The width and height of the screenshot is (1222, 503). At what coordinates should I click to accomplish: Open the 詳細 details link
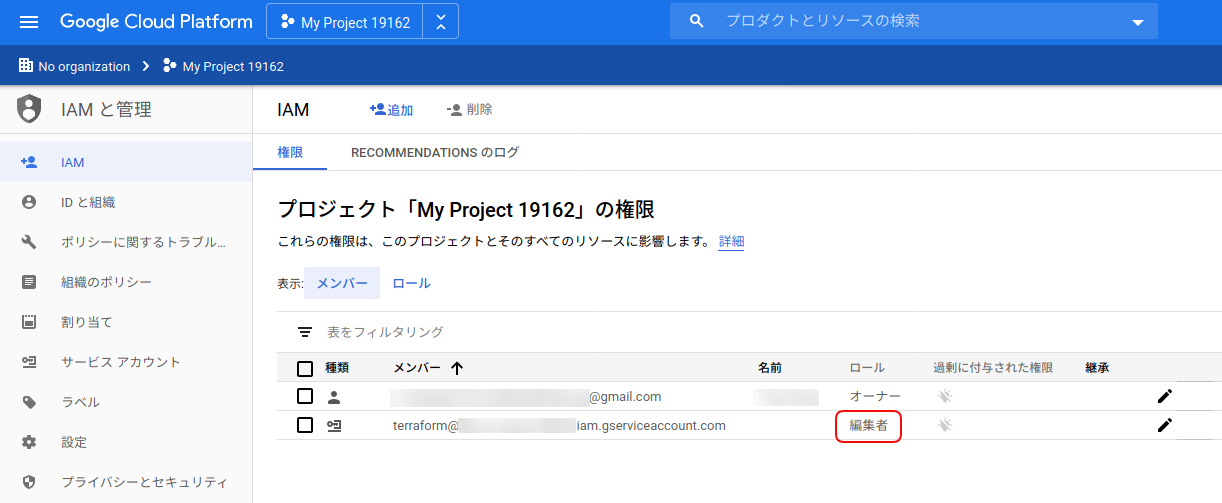(x=731, y=241)
